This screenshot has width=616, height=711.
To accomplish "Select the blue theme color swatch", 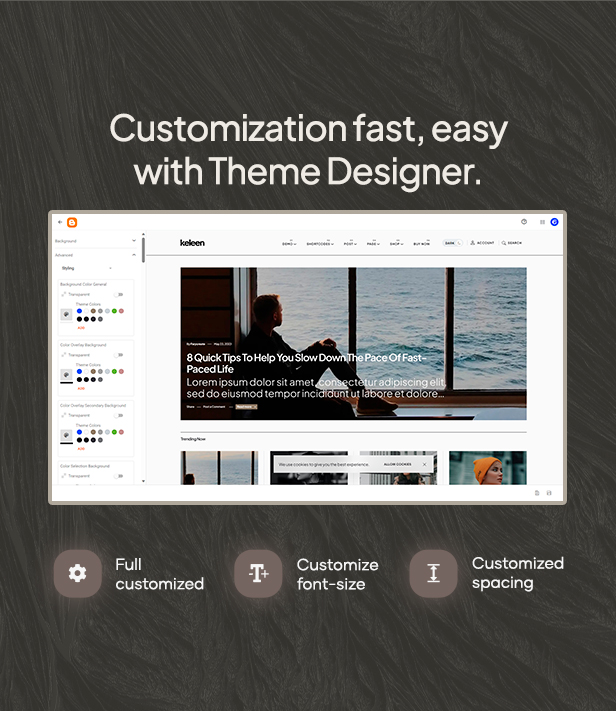I will (79, 311).
